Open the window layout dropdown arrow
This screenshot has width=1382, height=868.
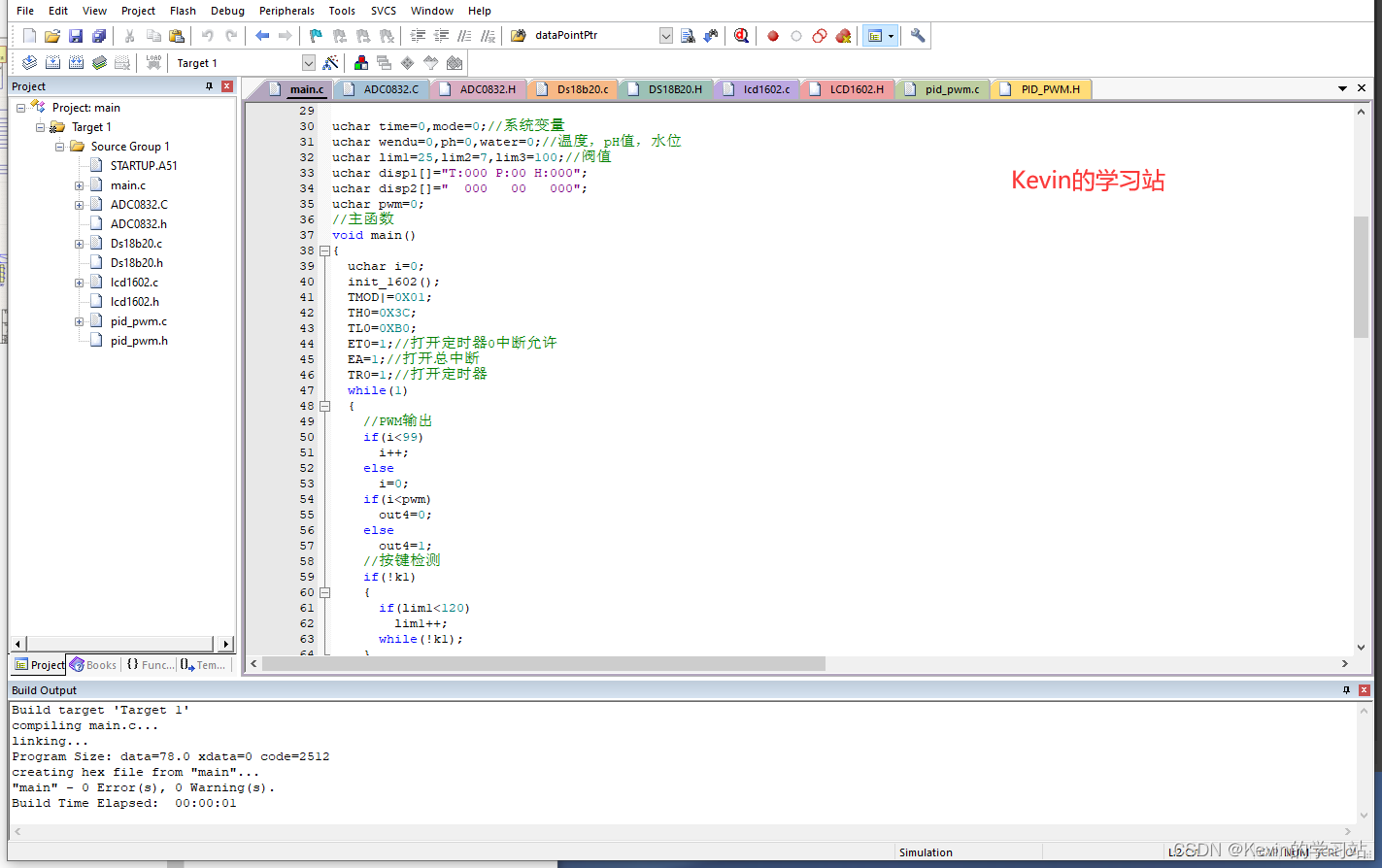coord(891,36)
